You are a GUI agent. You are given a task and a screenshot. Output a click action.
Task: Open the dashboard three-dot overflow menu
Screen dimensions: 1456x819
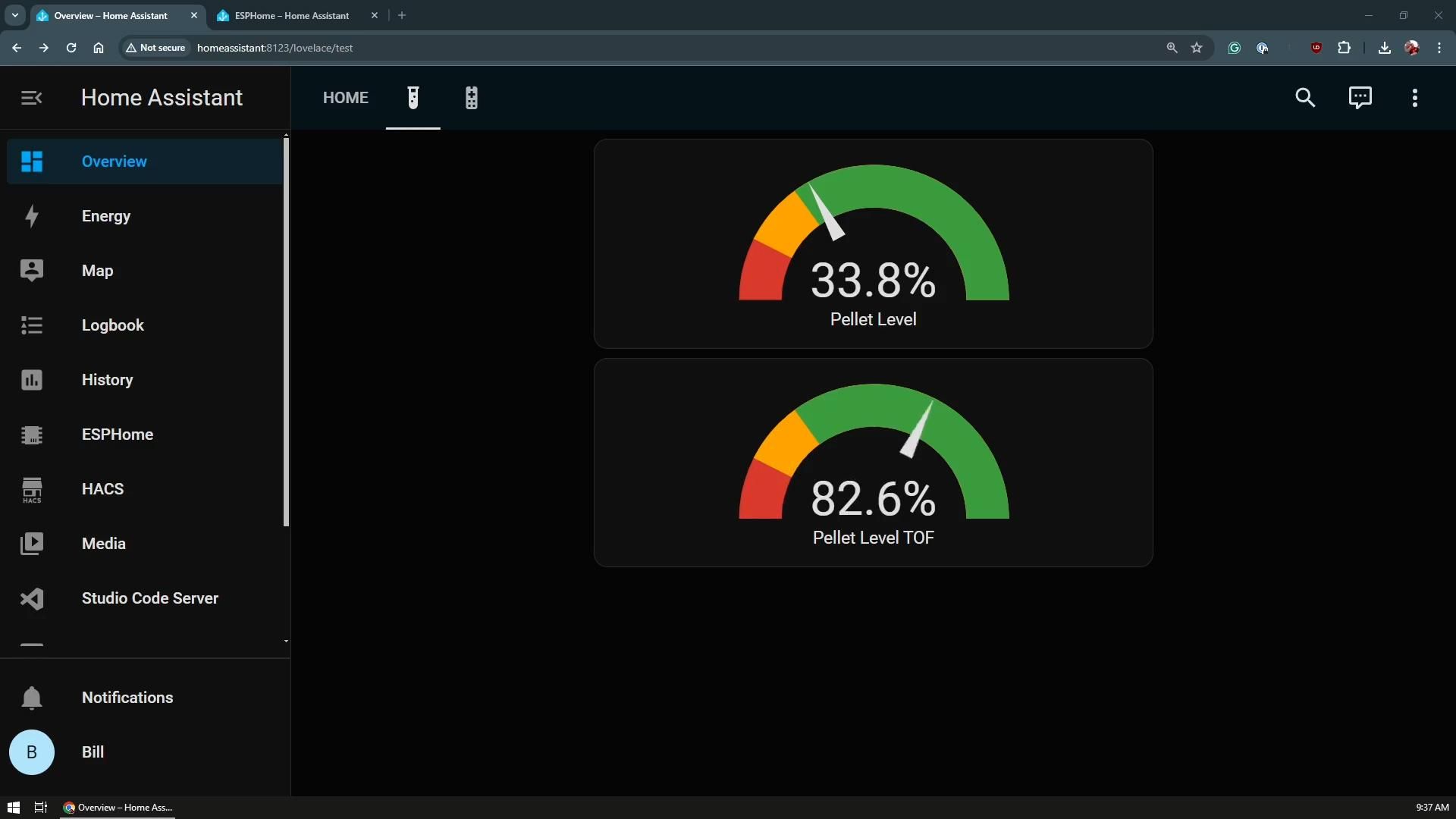coord(1414,98)
